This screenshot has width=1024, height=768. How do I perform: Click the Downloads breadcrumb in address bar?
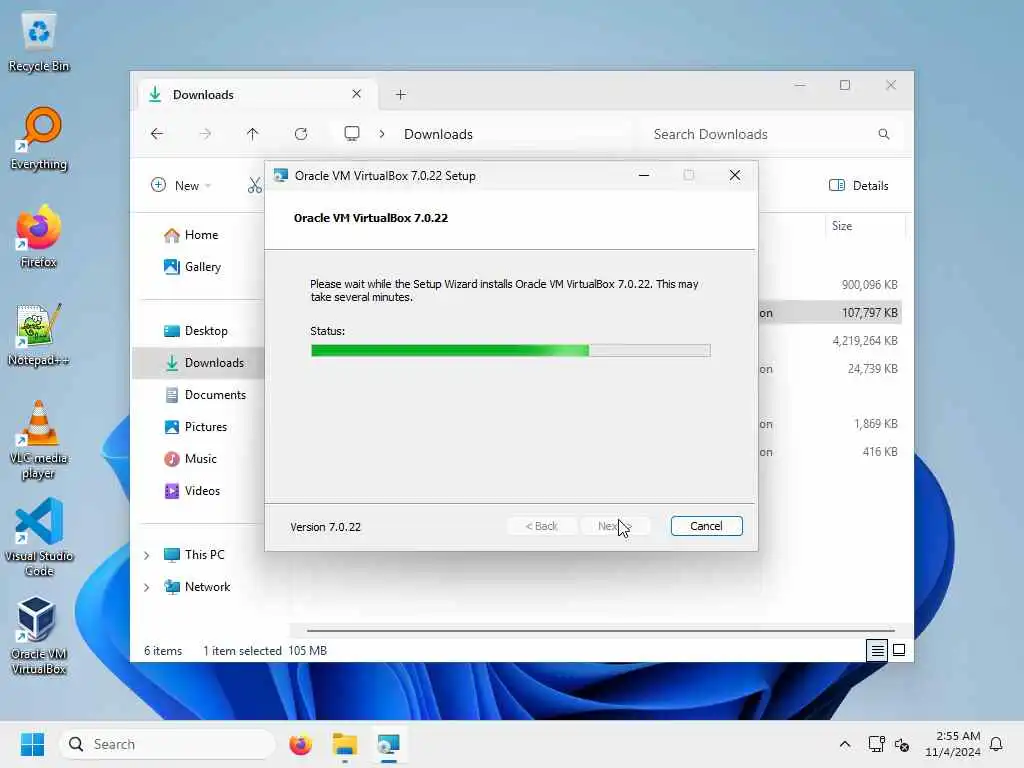pos(438,134)
